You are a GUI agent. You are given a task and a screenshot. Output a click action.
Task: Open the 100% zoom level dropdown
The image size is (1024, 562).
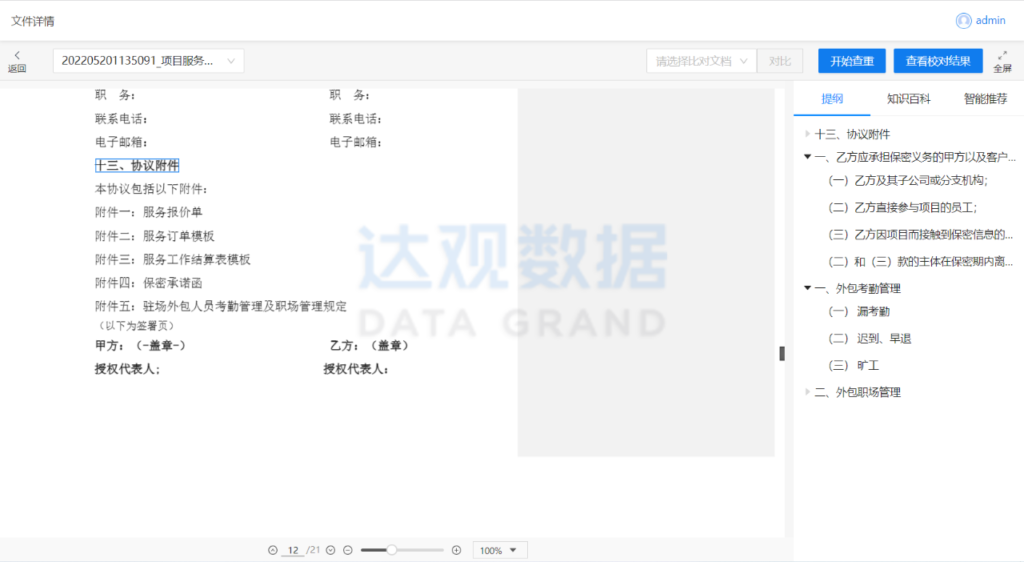point(499,550)
